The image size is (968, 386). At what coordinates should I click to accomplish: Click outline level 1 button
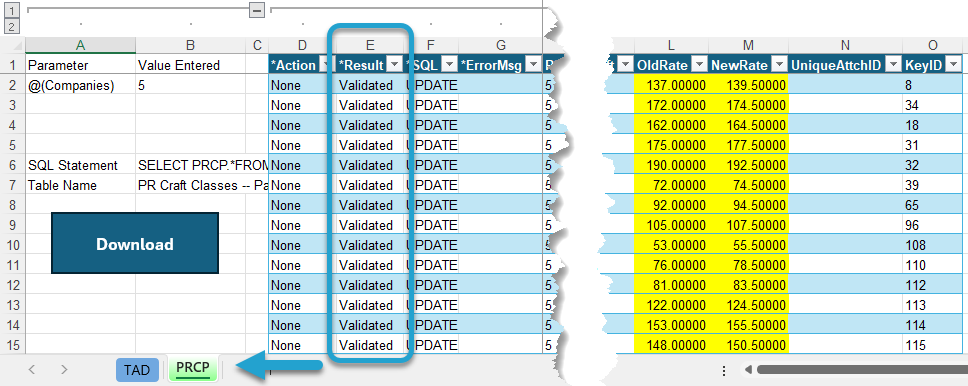pos(12,10)
